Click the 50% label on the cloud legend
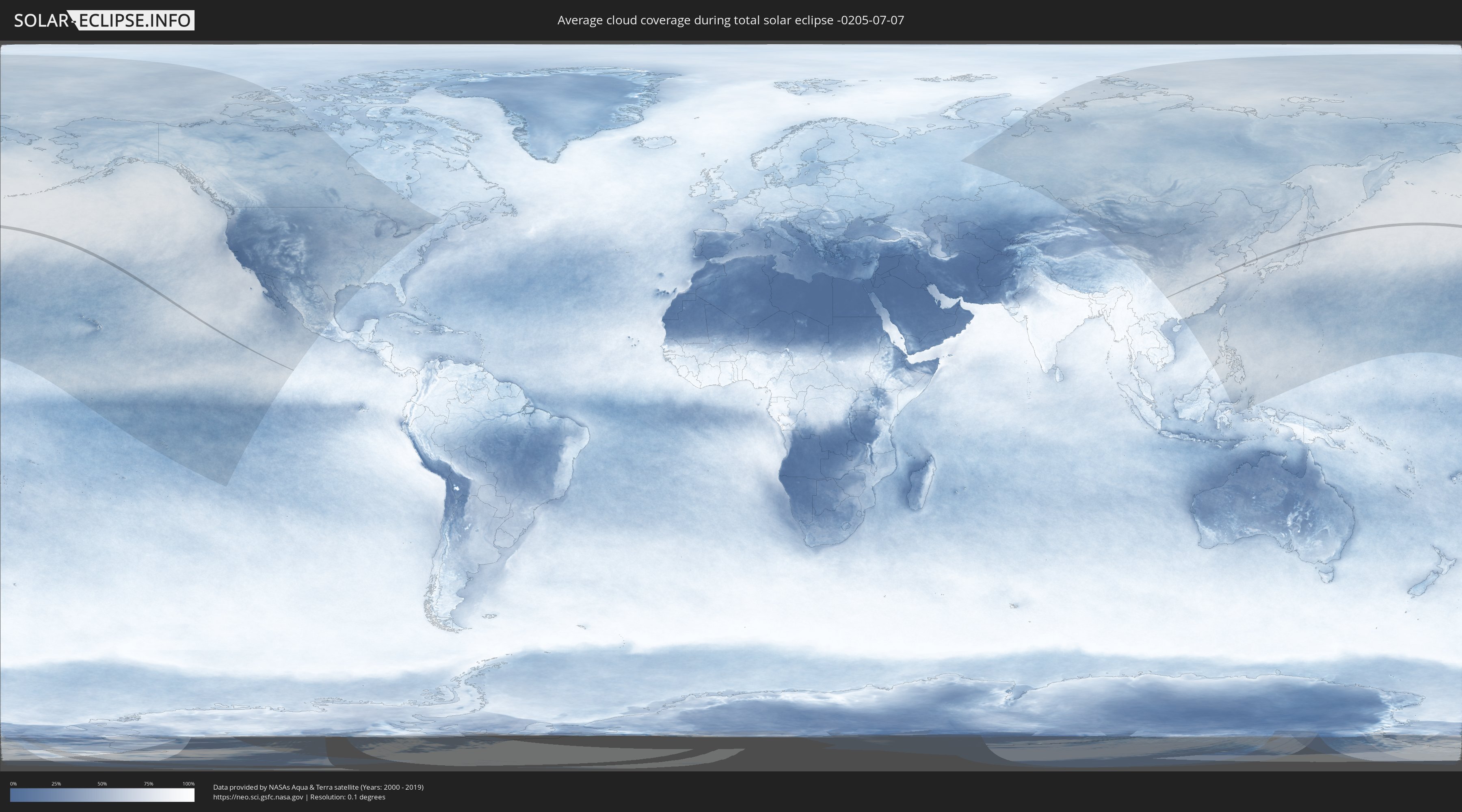The image size is (1462, 812). pyautogui.click(x=102, y=784)
